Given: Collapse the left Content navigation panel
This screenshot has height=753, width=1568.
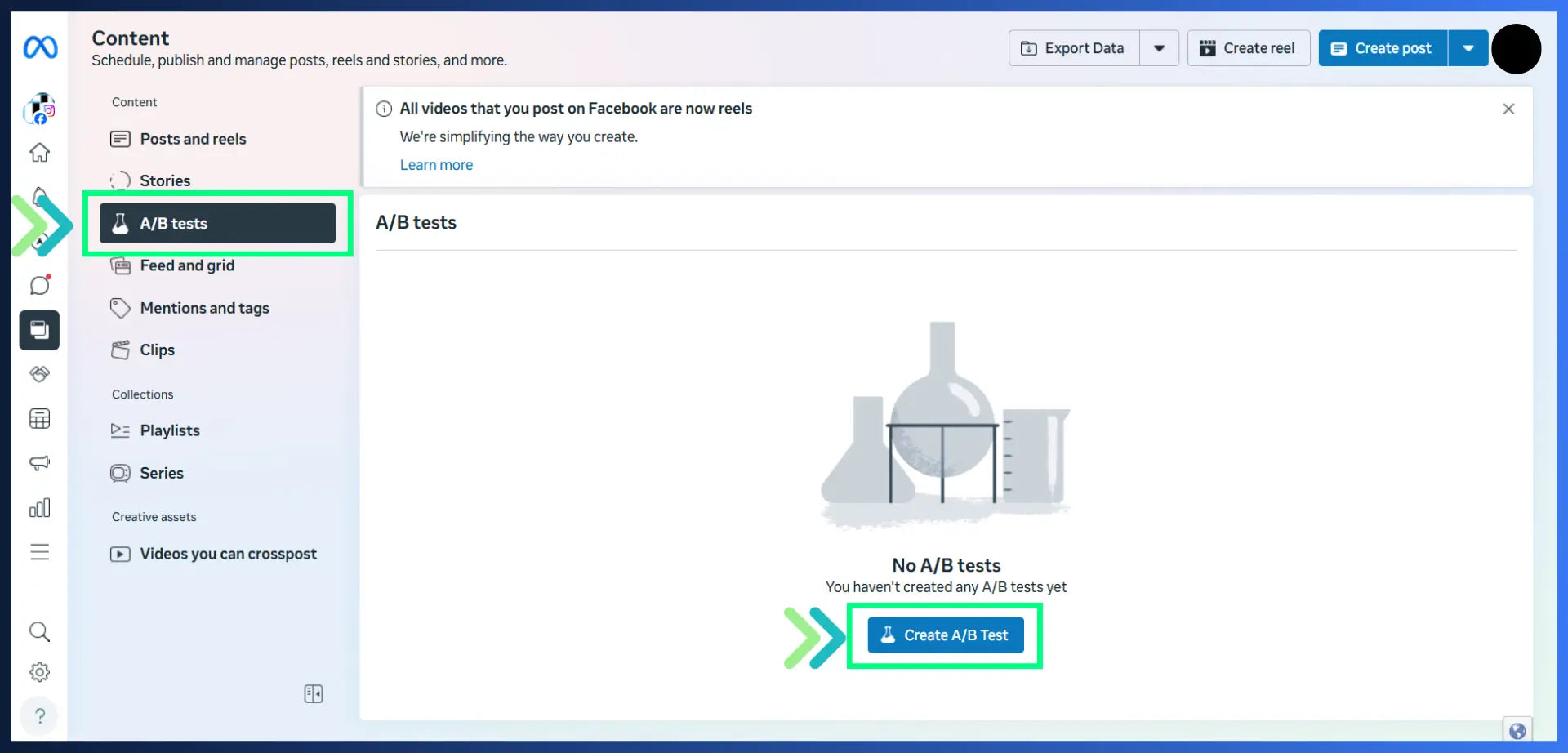Looking at the screenshot, I should pyautogui.click(x=313, y=693).
